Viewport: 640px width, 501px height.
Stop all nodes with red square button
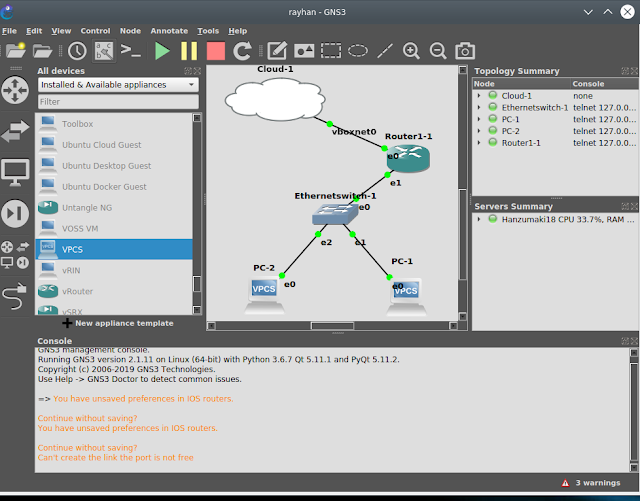(216, 51)
